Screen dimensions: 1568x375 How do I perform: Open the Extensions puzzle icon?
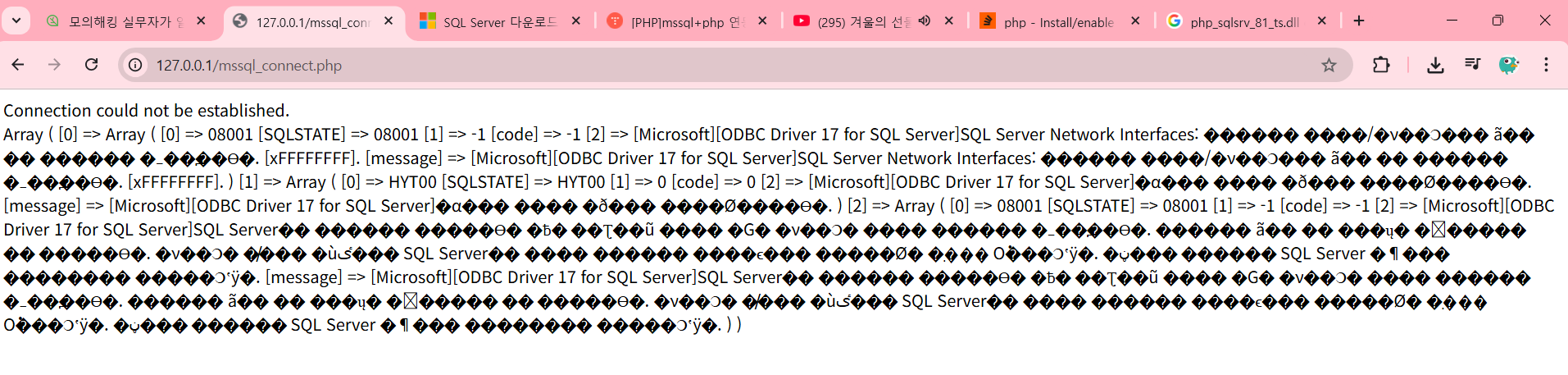[1381, 65]
